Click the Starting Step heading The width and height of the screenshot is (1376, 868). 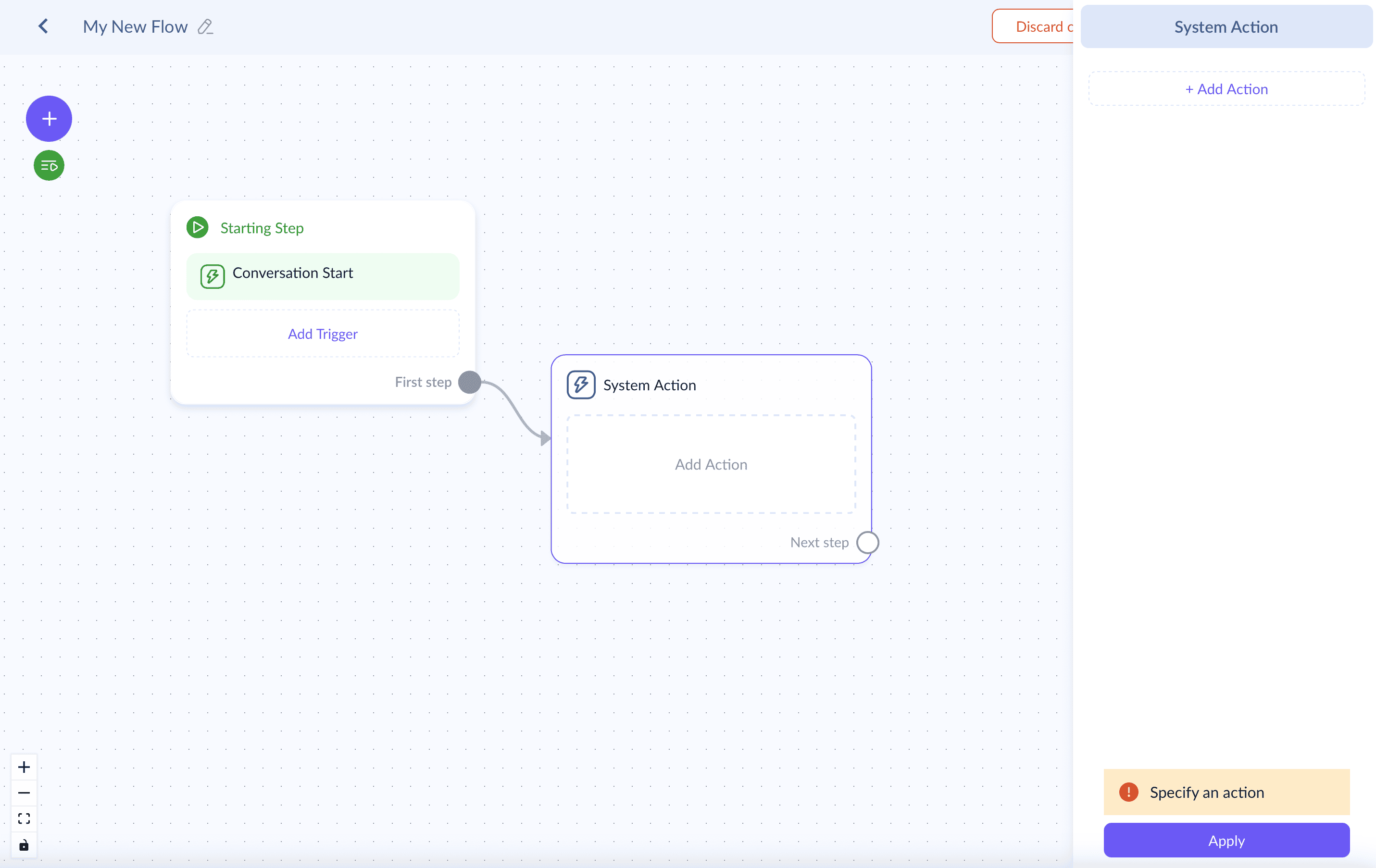pyautogui.click(x=263, y=228)
